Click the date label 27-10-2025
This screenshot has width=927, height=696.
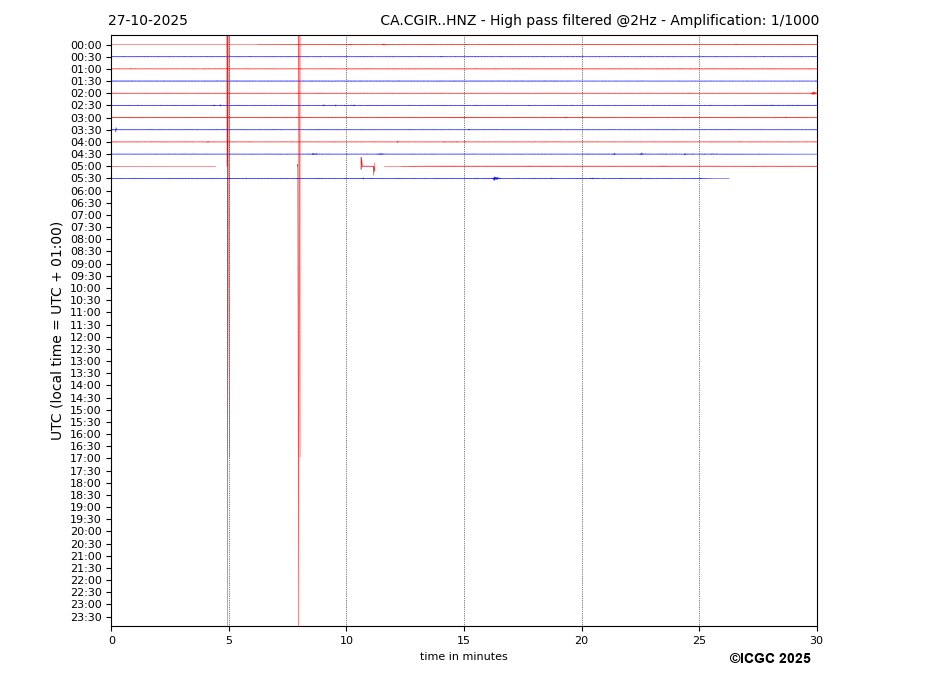(147, 21)
